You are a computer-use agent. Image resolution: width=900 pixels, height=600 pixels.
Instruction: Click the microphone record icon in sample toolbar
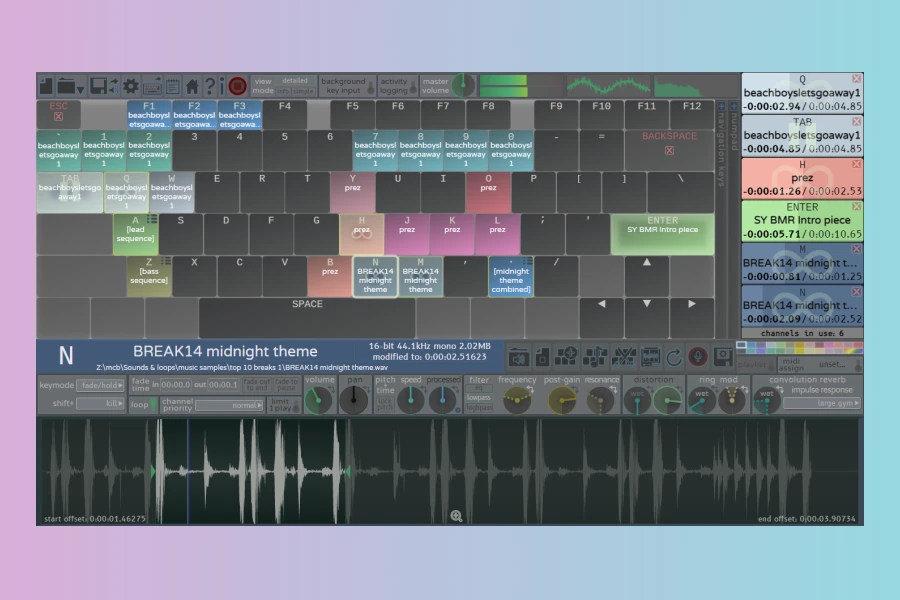click(697, 356)
